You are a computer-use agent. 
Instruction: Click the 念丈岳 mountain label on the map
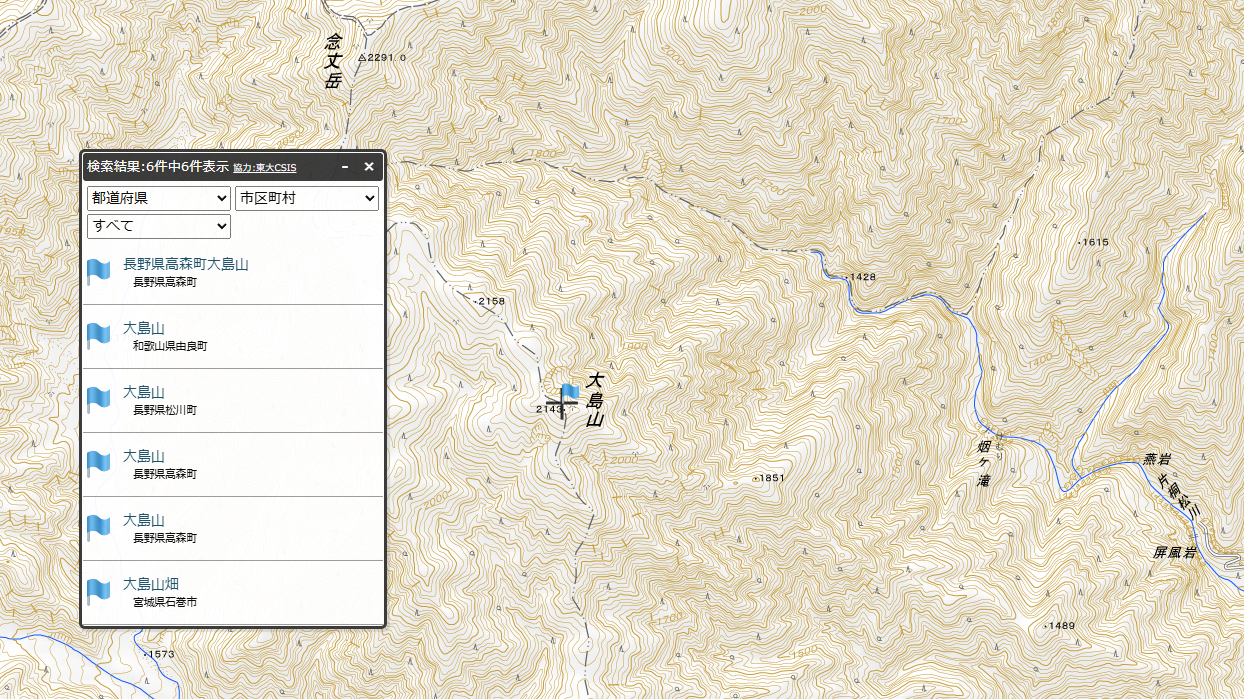pyautogui.click(x=334, y=61)
